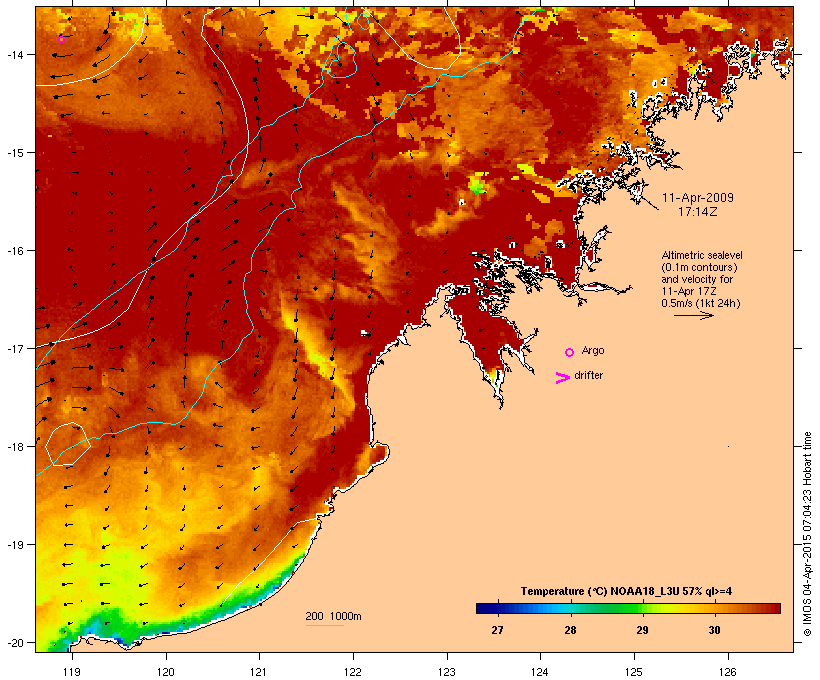Image resolution: width=820 pixels, height=680 pixels.
Task: Click the '-17' latitude axis label
Action: tap(15, 348)
